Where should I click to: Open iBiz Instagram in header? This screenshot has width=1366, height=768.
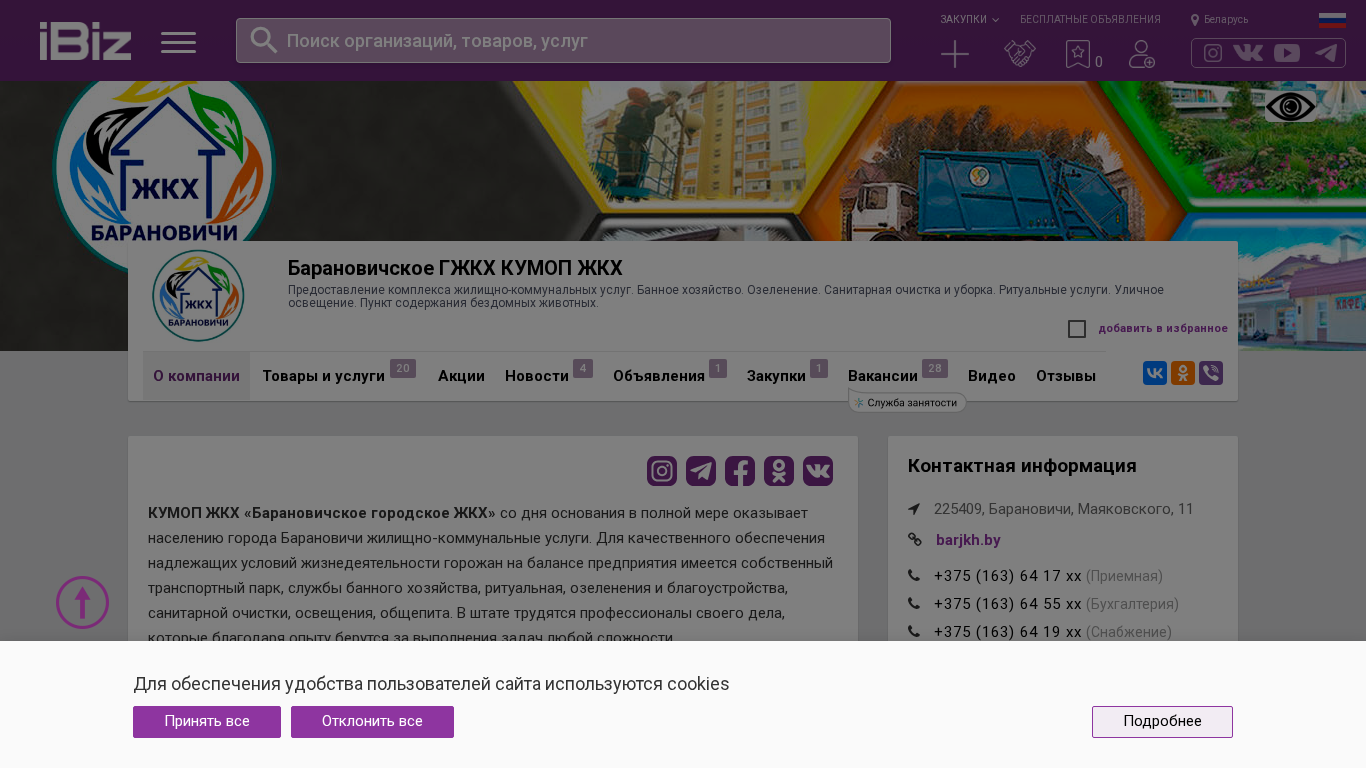point(1213,53)
